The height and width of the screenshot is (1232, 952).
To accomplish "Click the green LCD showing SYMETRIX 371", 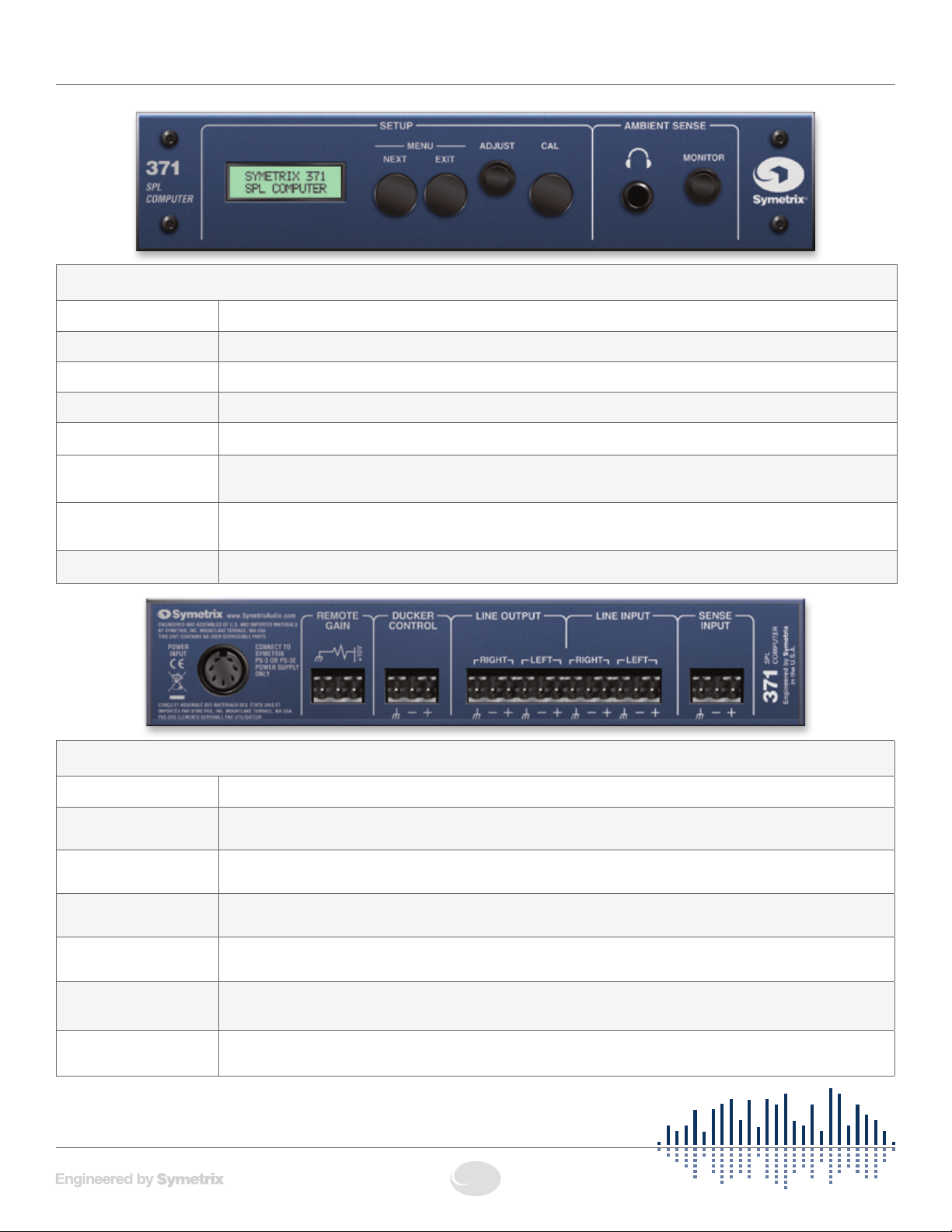I will click(x=286, y=183).
